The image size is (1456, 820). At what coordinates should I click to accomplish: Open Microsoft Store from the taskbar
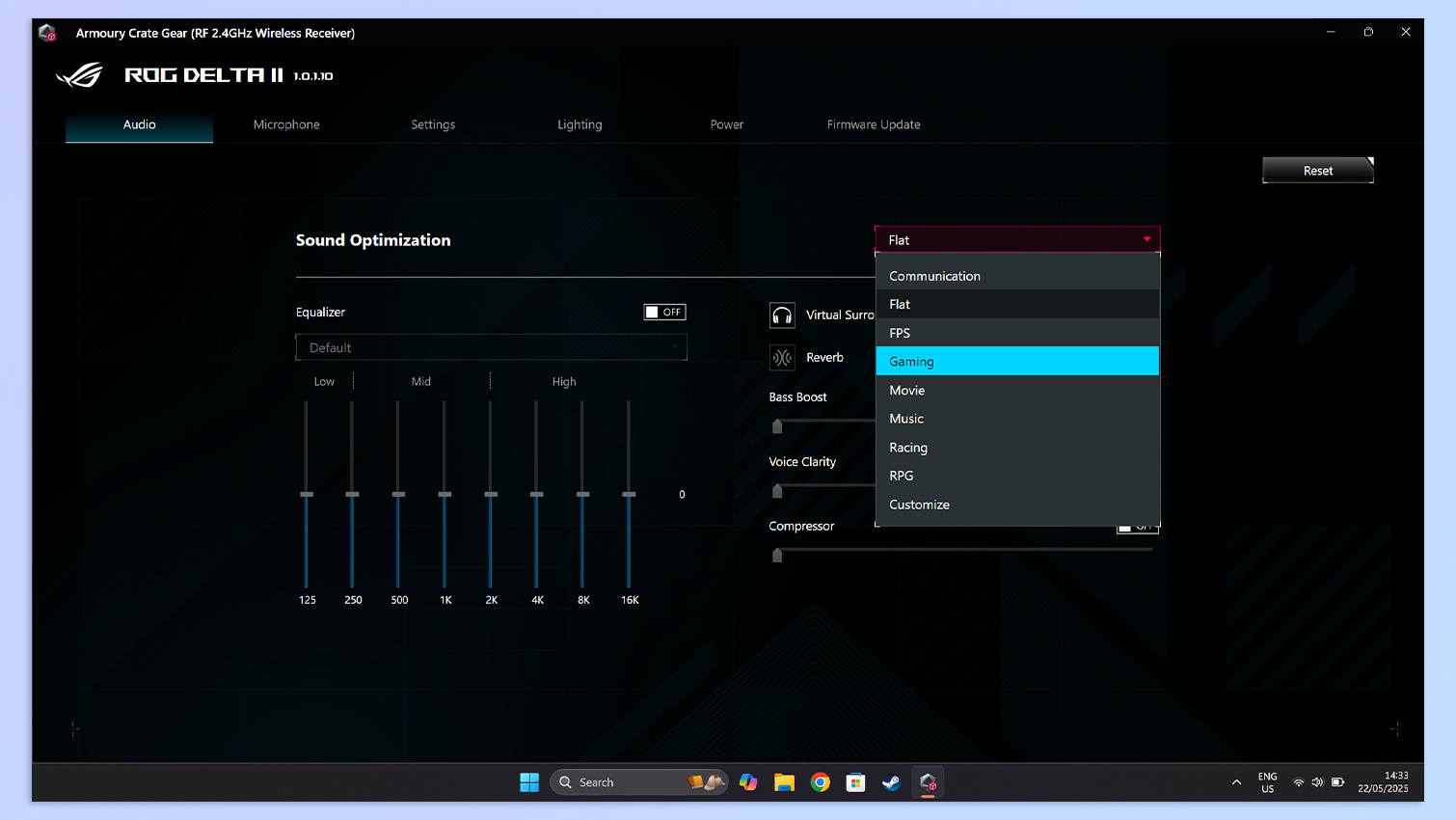(856, 782)
